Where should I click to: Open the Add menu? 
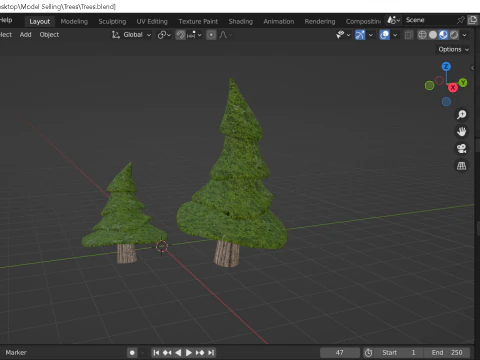[25, 35]
